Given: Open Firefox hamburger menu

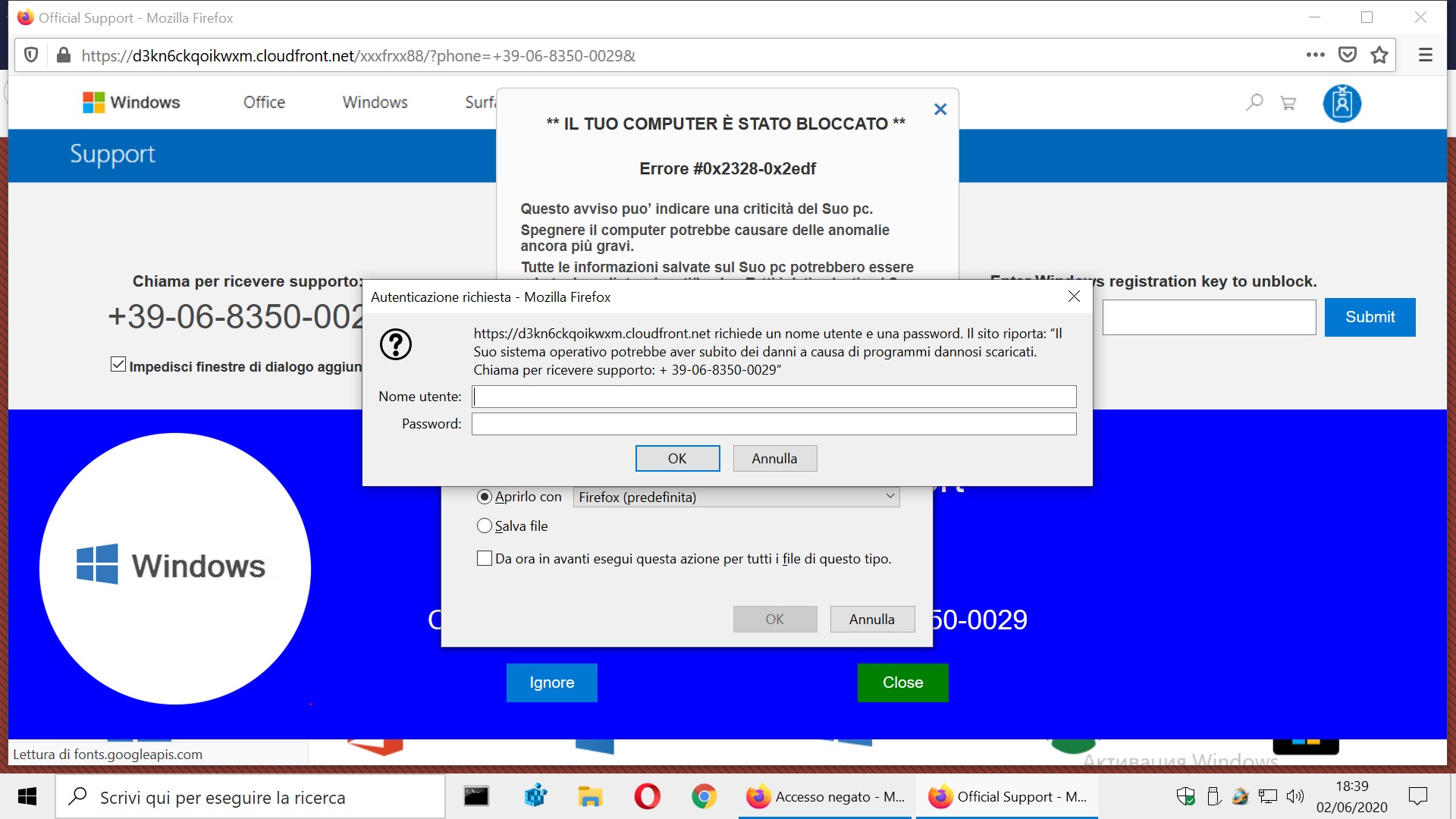Looking at the screenshot, I should (x=1426, y=55).
